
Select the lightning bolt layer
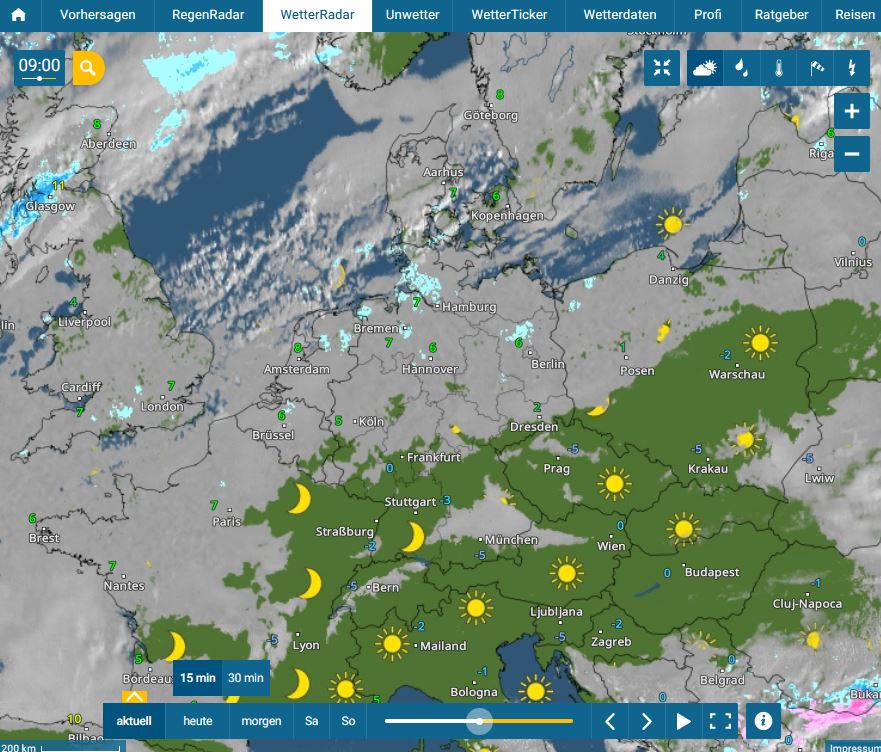[852, 68]
